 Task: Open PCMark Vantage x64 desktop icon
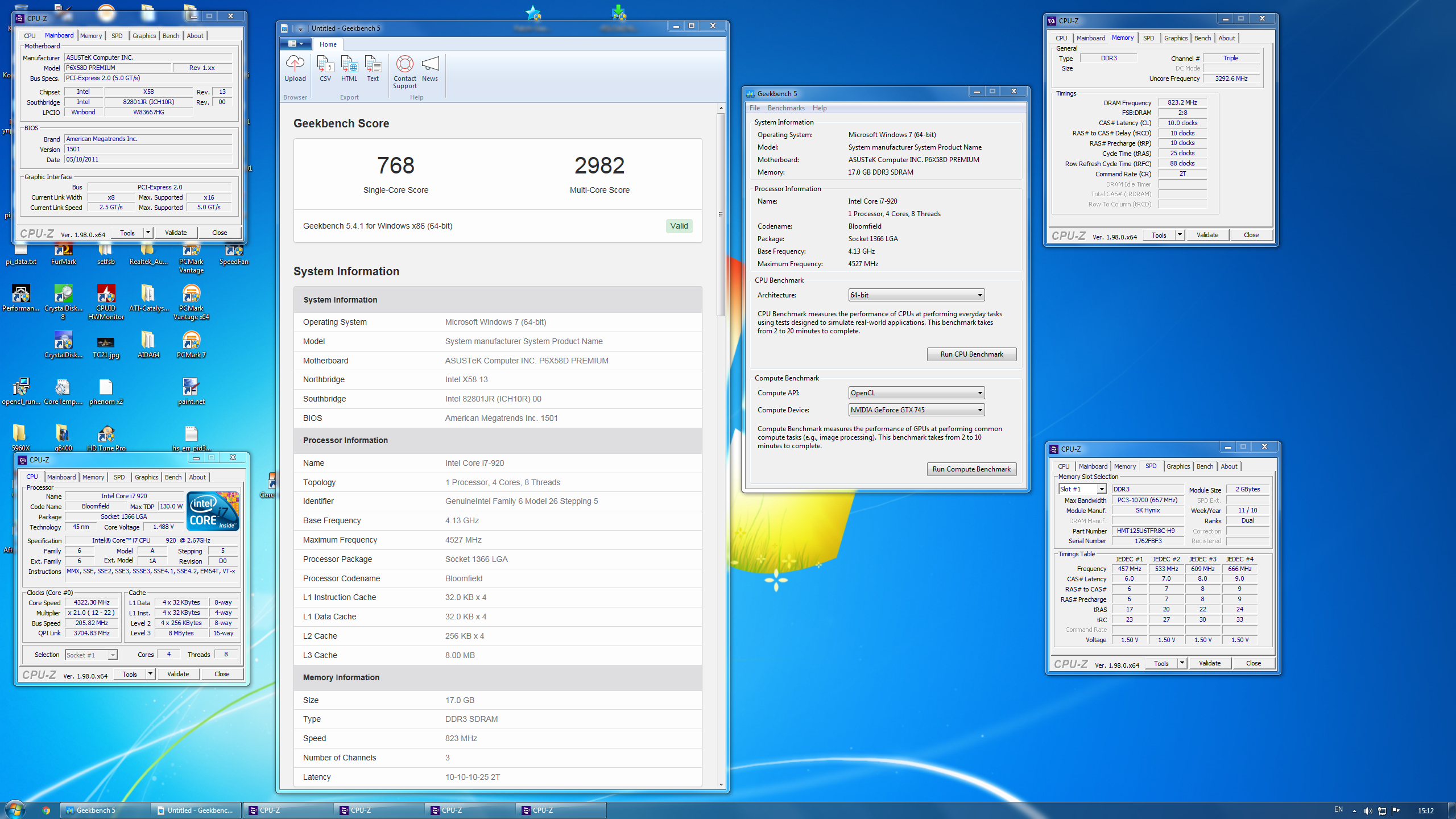pos(191,303)
